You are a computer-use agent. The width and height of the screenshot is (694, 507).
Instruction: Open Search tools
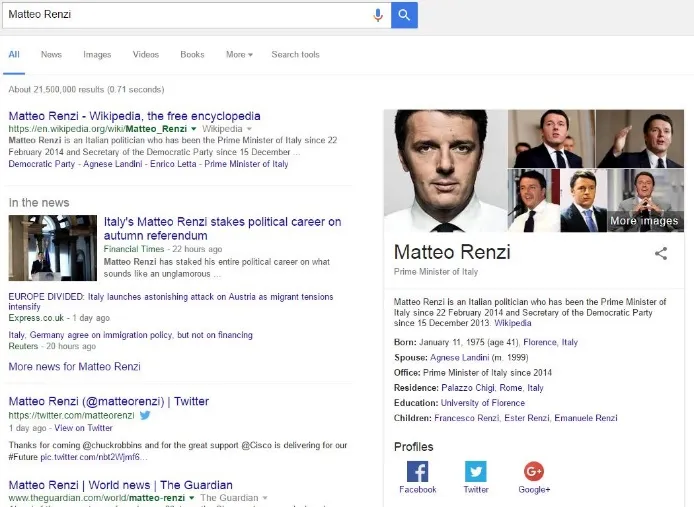(x=295, y=54)
